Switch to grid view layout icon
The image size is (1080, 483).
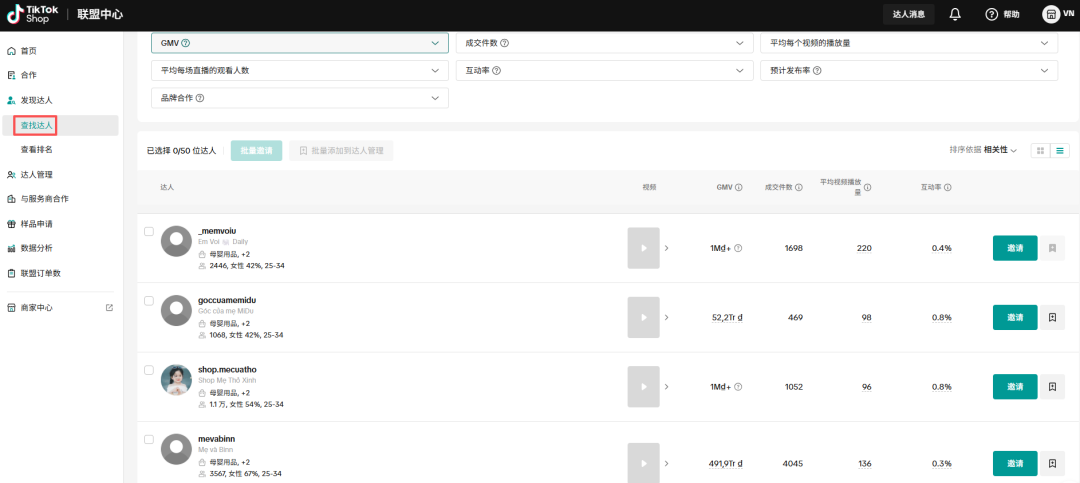[x=1040, y=150]
